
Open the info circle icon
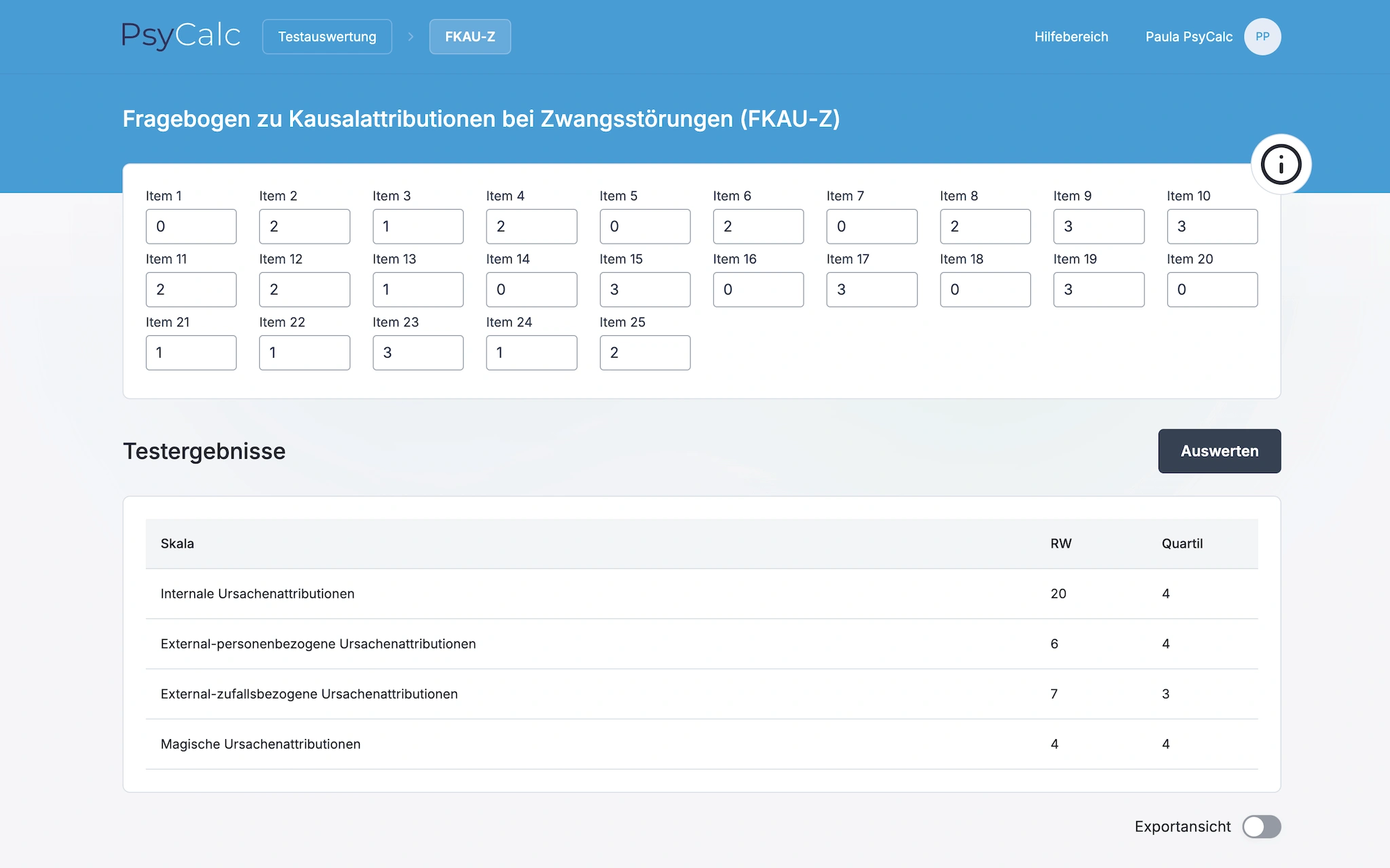(x=1281, y=164)
